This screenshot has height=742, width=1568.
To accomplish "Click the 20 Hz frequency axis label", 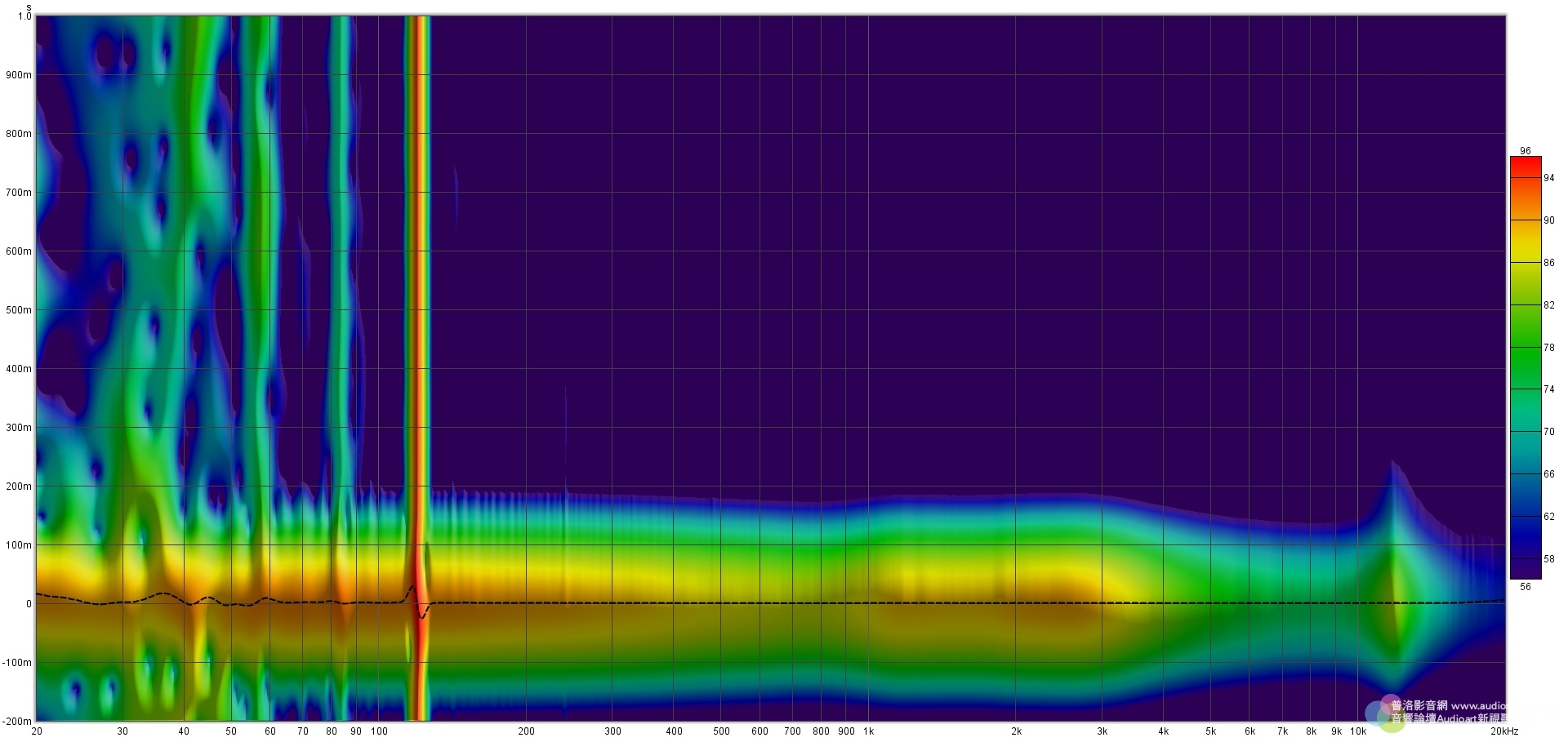I will click(x=37, y=731).
